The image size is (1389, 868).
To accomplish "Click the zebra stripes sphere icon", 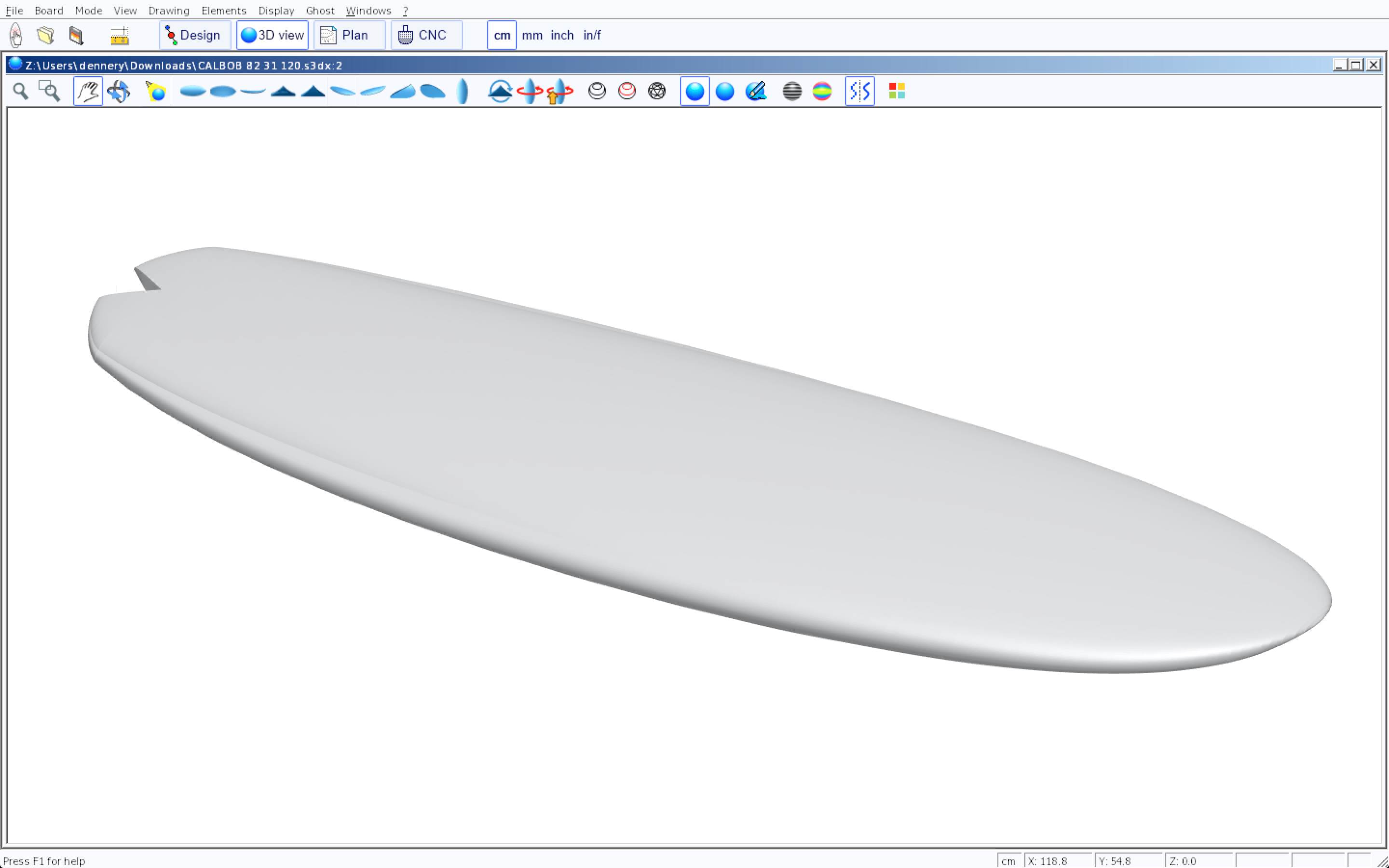I will (792, 91).
